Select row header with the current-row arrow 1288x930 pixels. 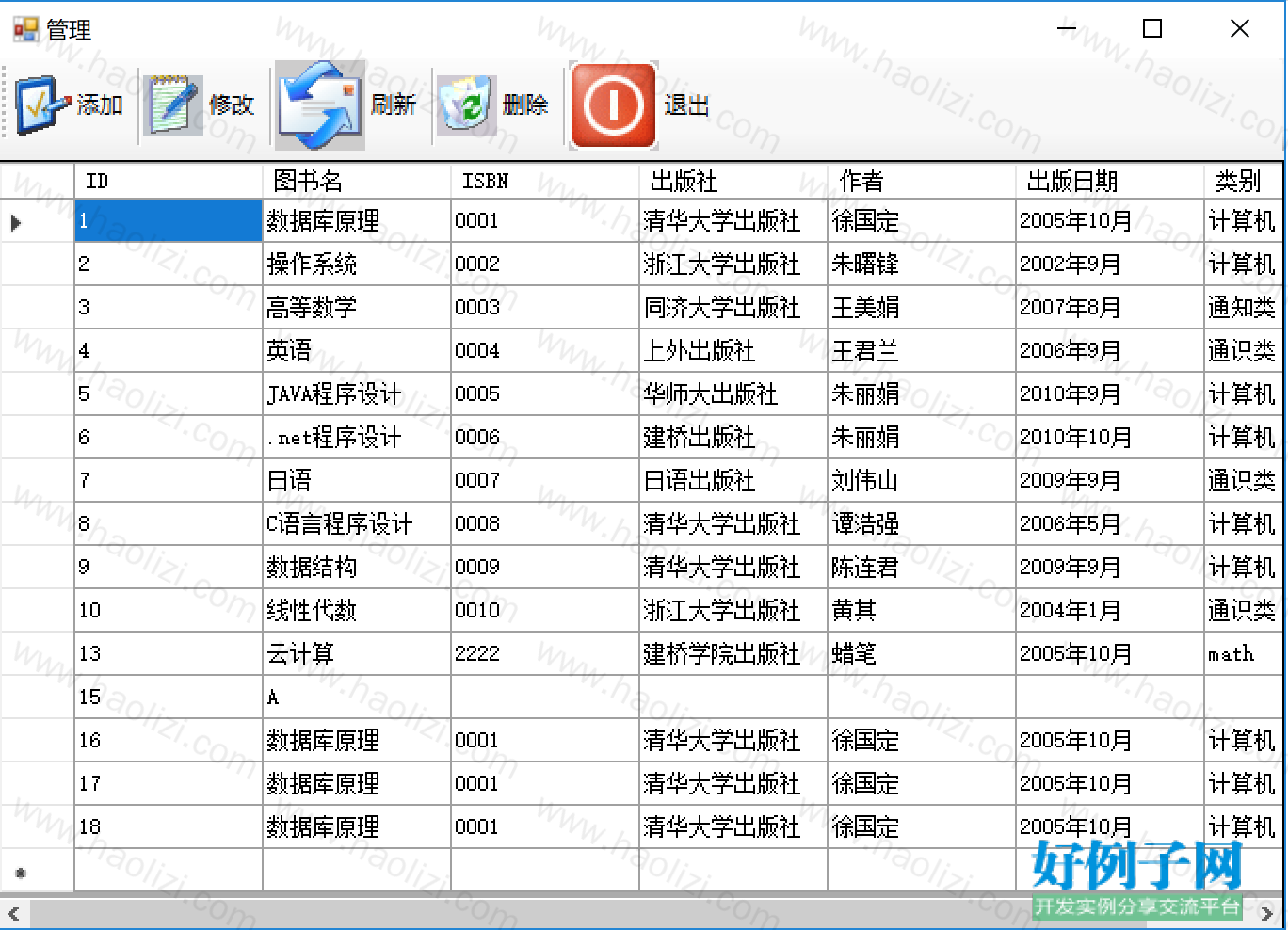(x=37, y=221)
